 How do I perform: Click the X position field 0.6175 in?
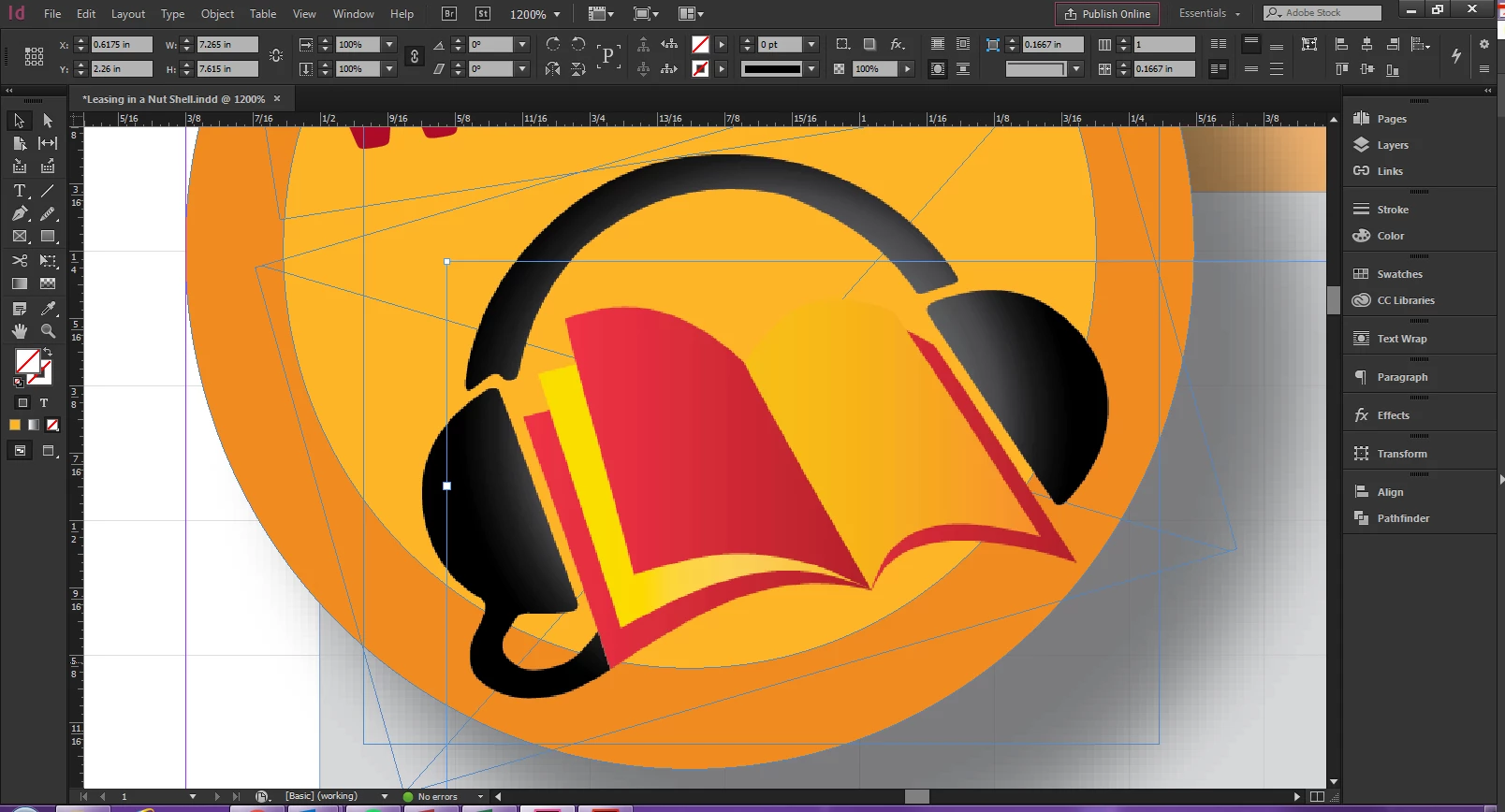(x=122, y=44)
